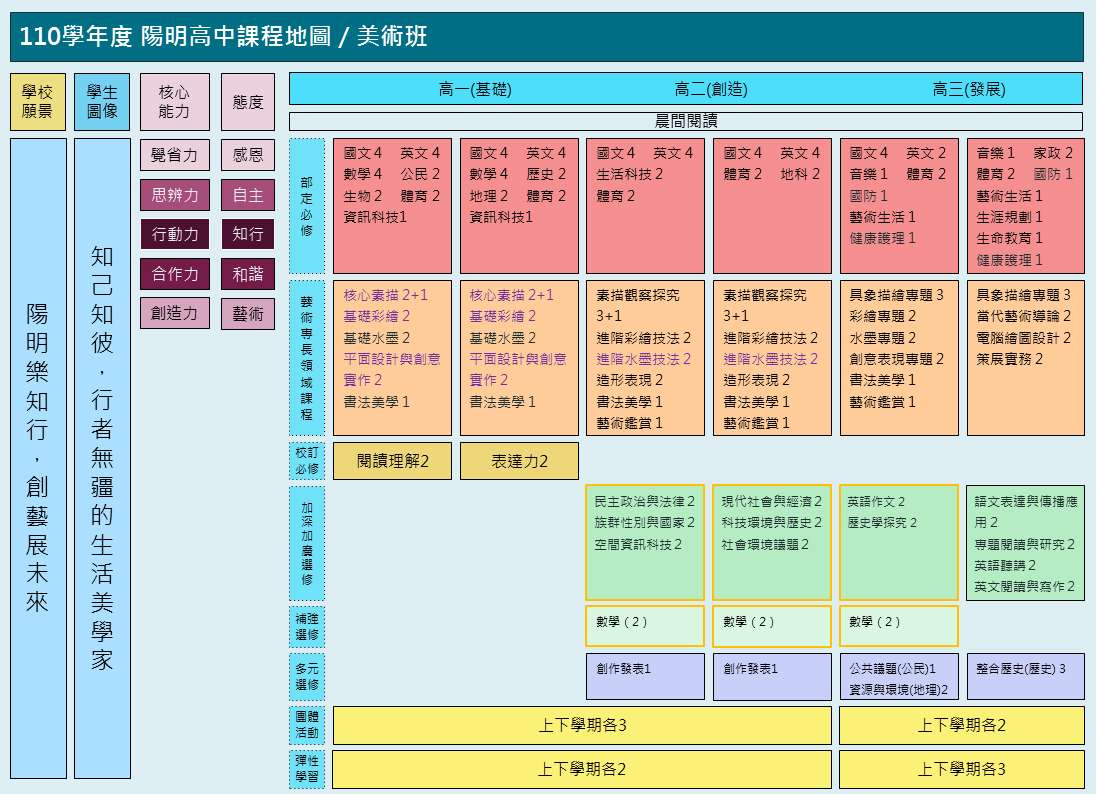This screenshot has width=1096, height=794.
Task: Click 英語聽講 2 elective
Action: pyautogui.click(x=1005, y=565)
